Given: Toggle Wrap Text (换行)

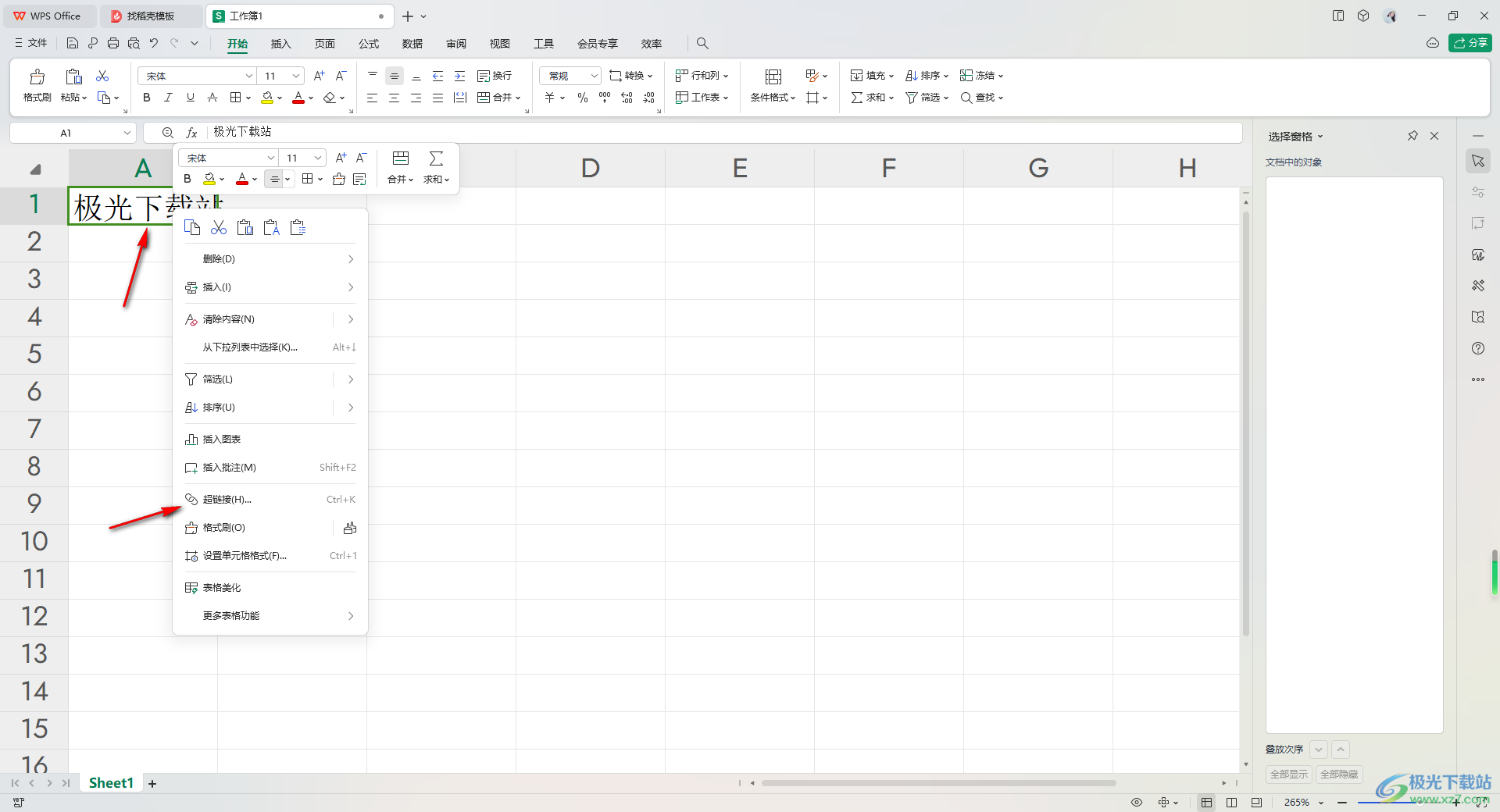Looking at the screenshot, I should pyautogui.click(x=495, y=76).
